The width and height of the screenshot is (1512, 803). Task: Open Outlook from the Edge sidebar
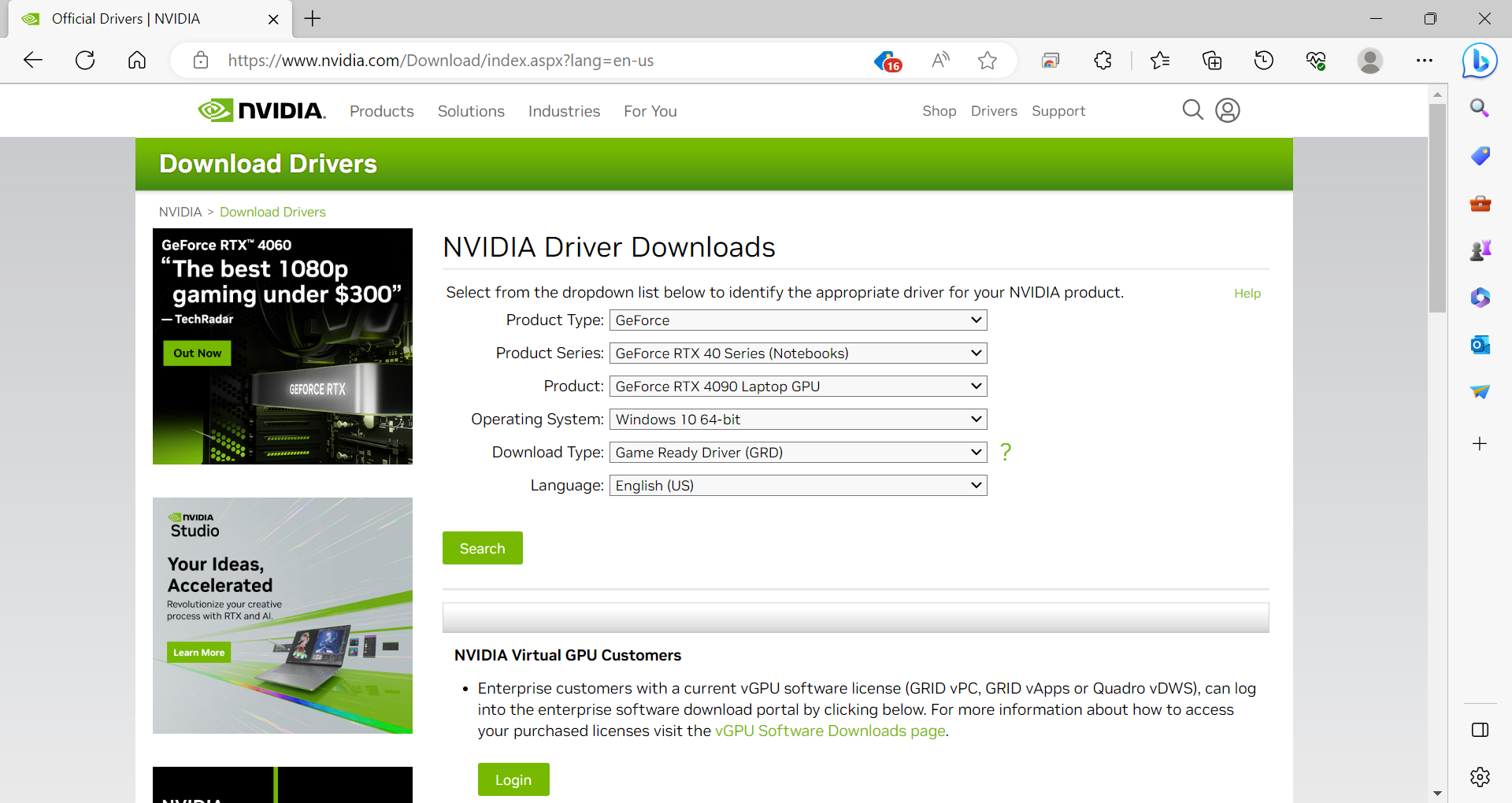tap(1480, 344)
